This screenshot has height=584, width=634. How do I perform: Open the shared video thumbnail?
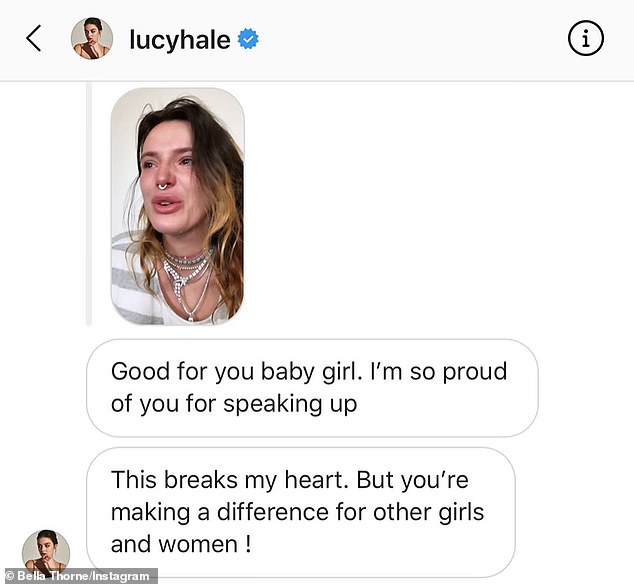(177, 206)
